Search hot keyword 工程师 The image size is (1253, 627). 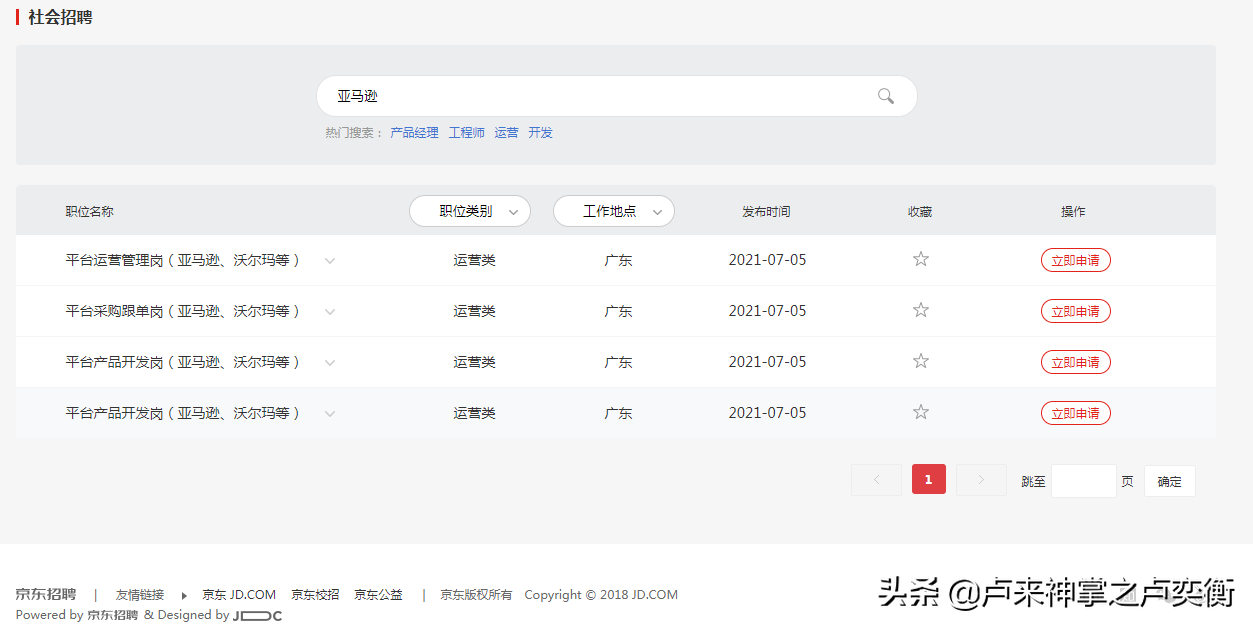[x=466, y=132]
